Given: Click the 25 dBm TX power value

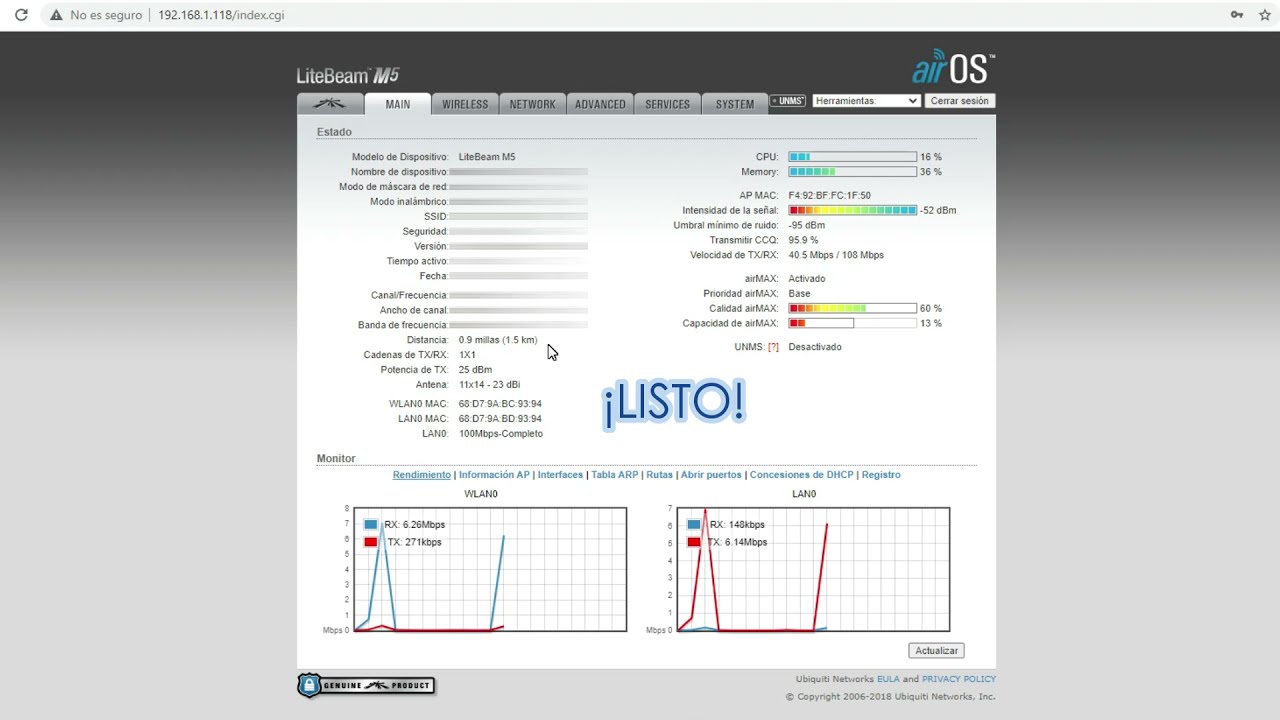Looking at the screenshot, I should point(475,370).
